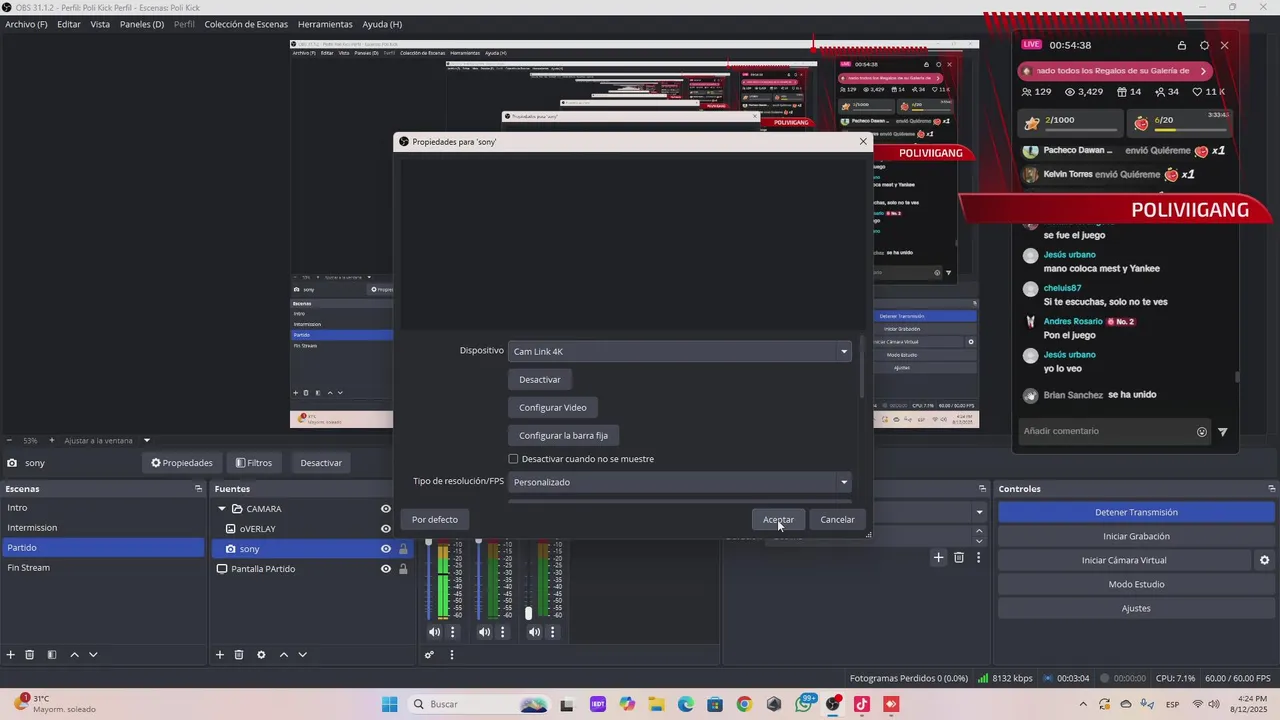Enable Desactivar cuando no se muestre checkbox
Viewport: 1280px width, 720px height.
pyautogui.click(x=514, y=459)
